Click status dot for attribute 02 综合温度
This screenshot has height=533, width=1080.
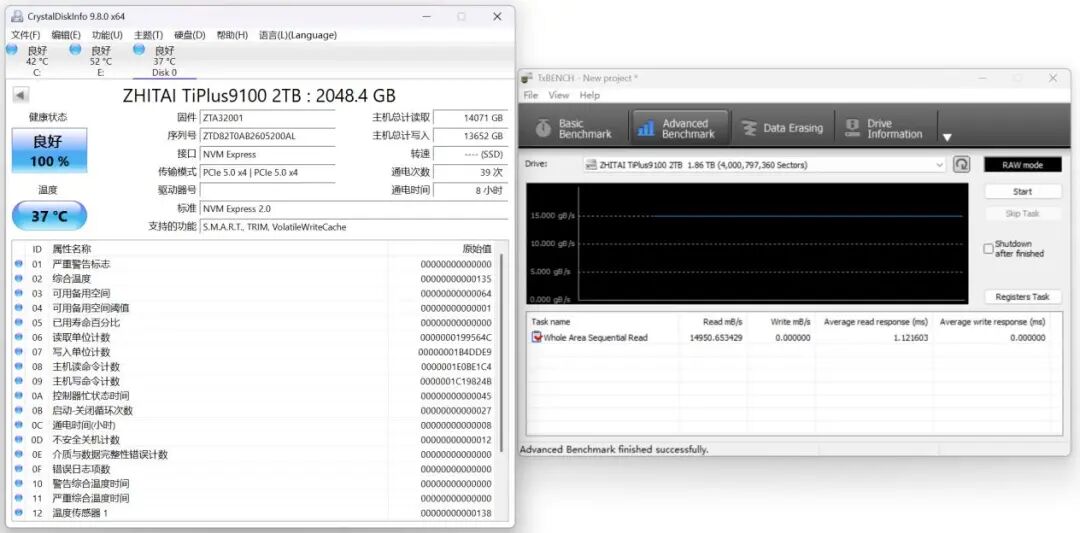click(19, 278)
